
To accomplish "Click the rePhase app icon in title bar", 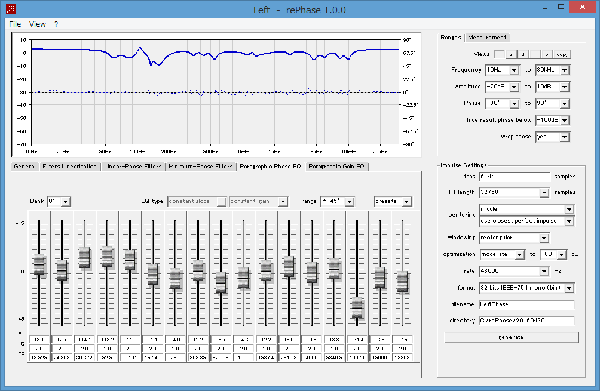I will [x=11, y=8].
